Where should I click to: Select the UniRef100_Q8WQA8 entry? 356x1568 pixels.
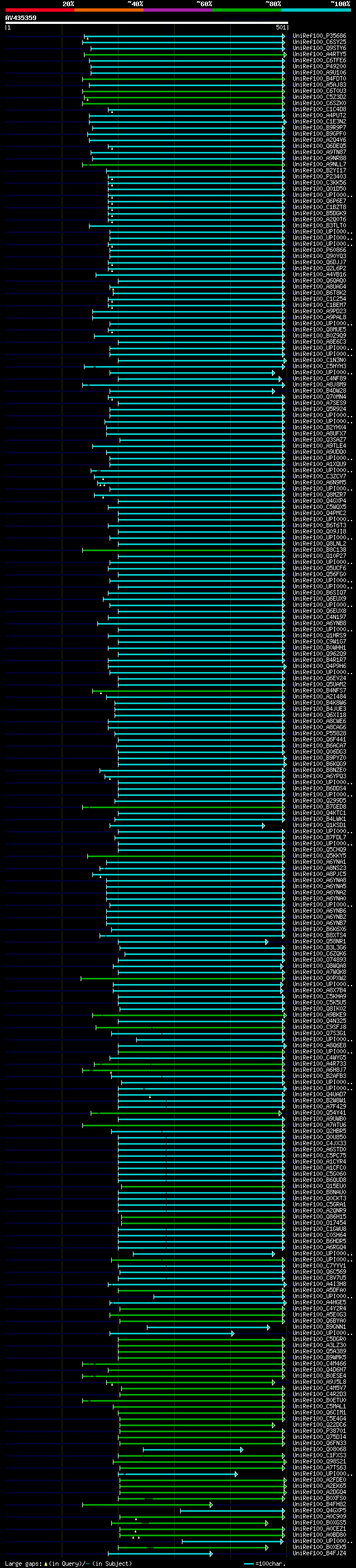[x=319, y=966]
